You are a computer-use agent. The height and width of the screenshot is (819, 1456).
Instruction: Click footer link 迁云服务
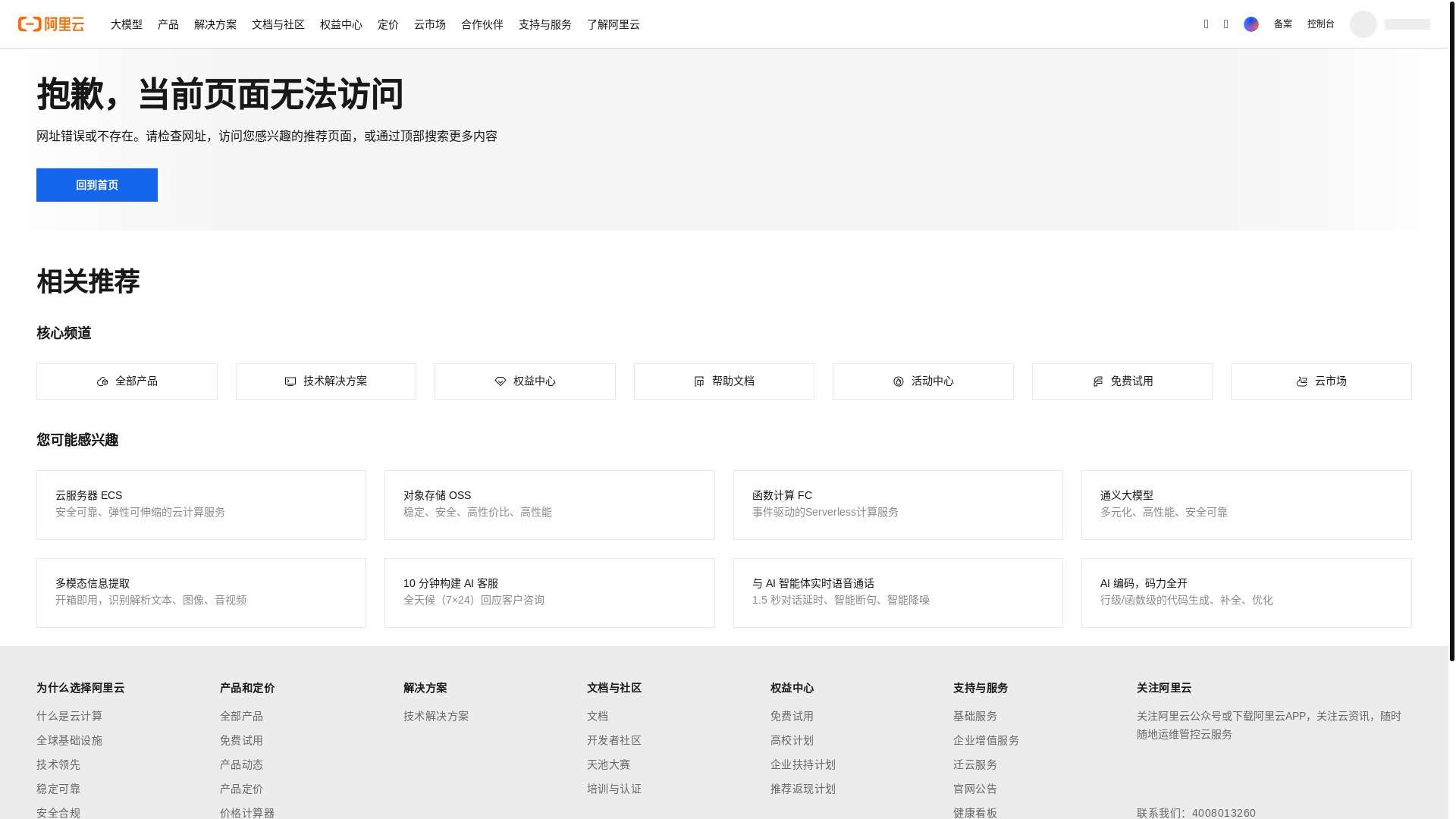click(x=975, y=764)
